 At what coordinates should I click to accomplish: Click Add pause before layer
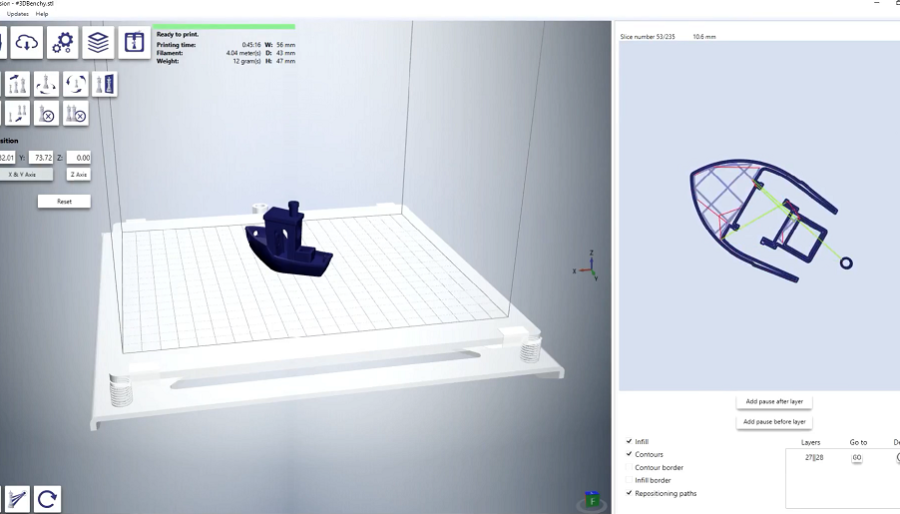774,422
